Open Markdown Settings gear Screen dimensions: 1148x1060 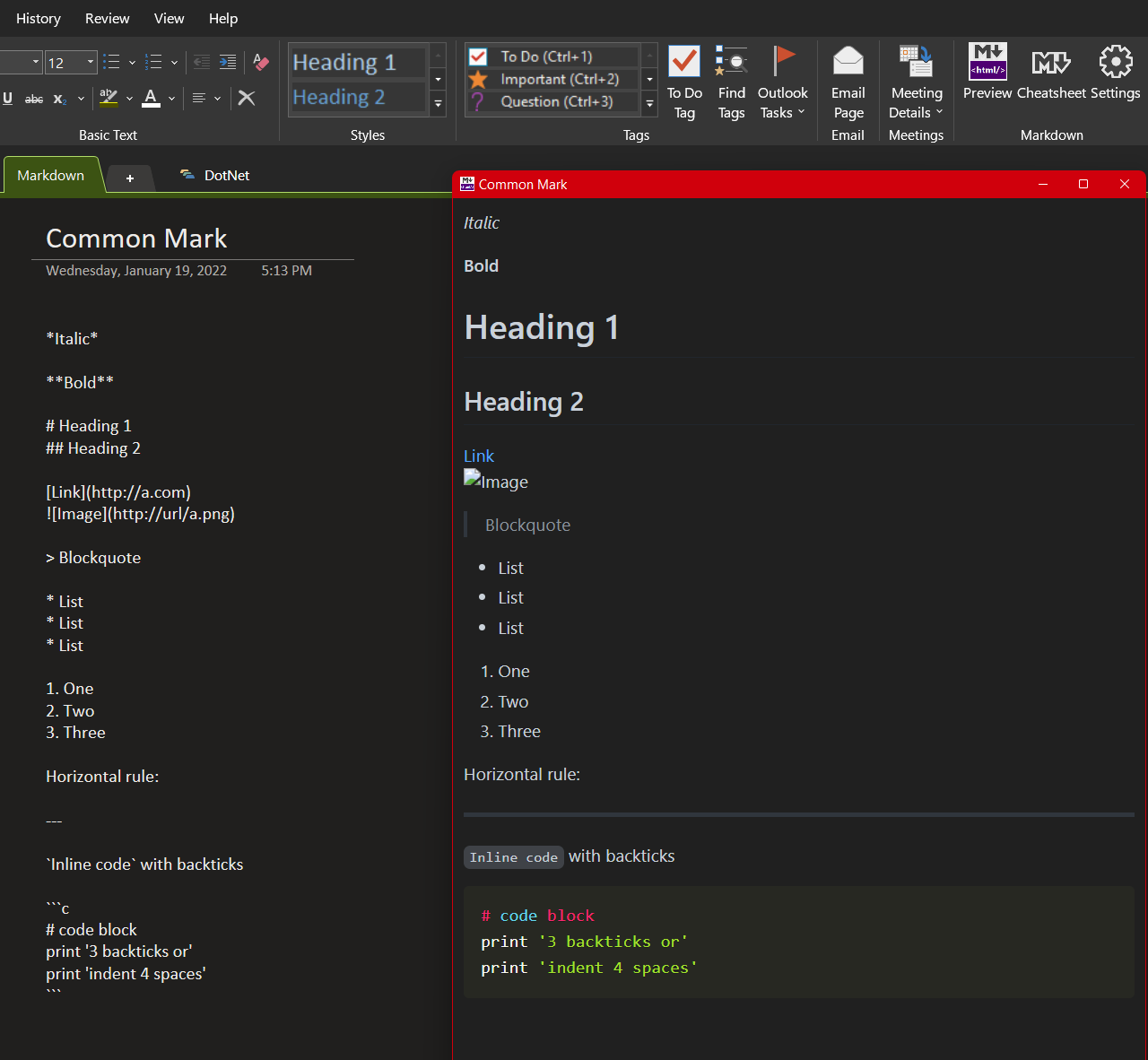pos(1116,72)
